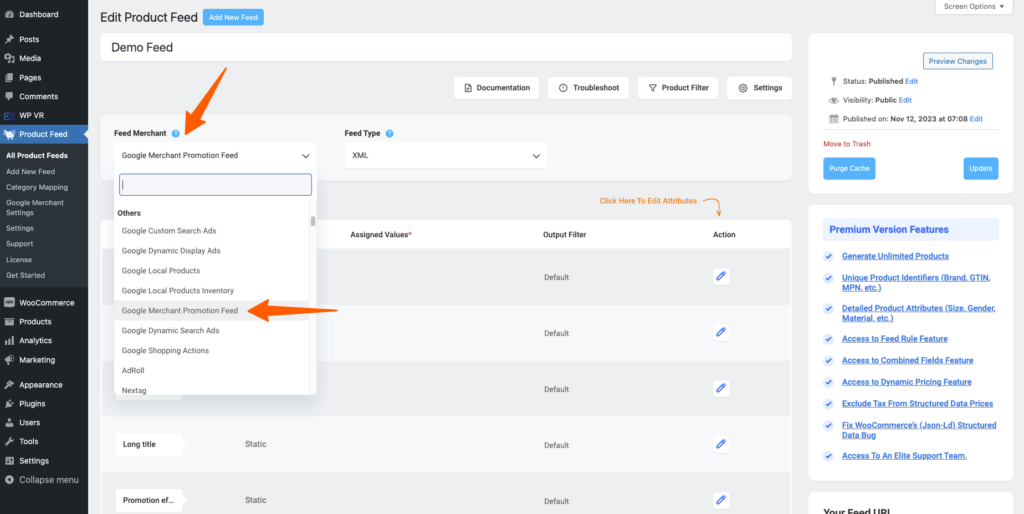Click the Comments bubble icon in sidebar
The height and width of the screenshot is (514, 1024).
(x=9, y=96)
